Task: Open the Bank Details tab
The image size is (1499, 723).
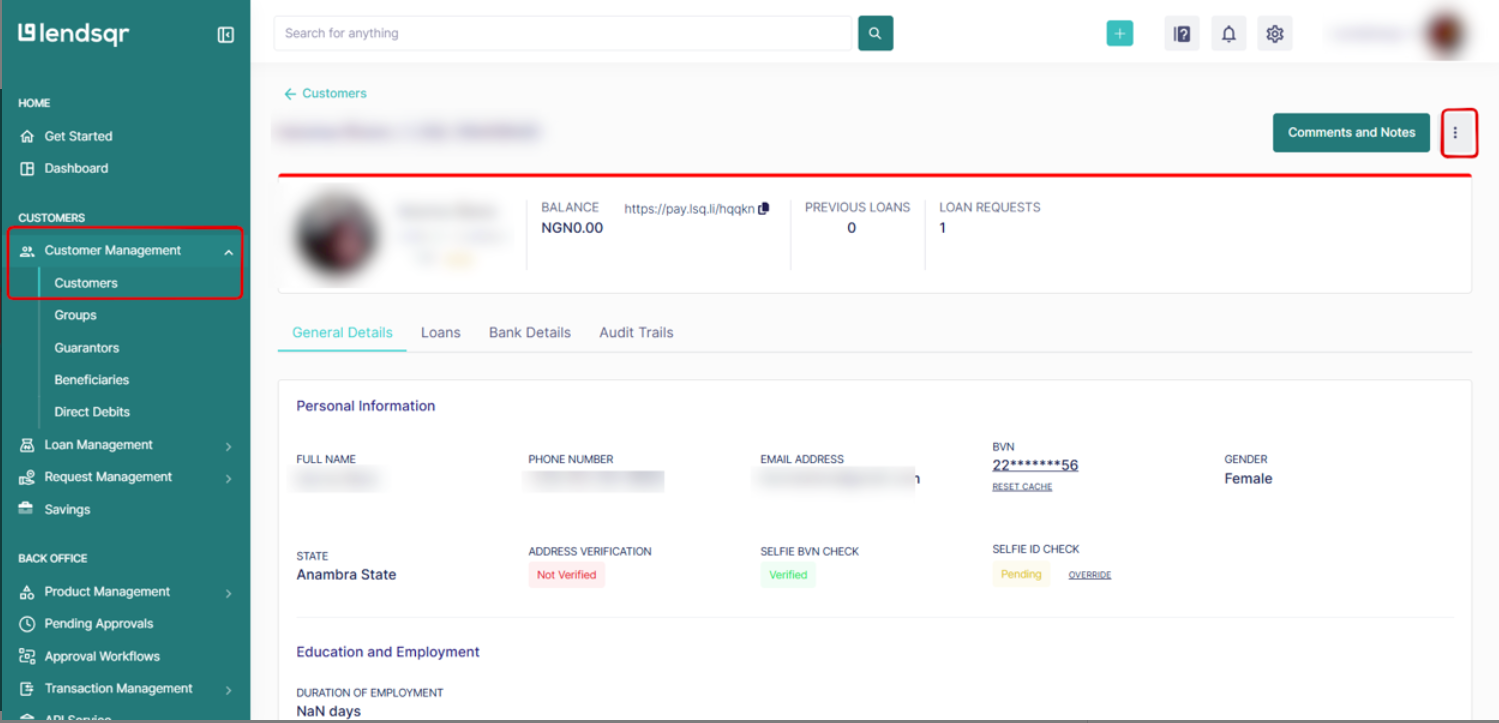Action: [529, 333]
